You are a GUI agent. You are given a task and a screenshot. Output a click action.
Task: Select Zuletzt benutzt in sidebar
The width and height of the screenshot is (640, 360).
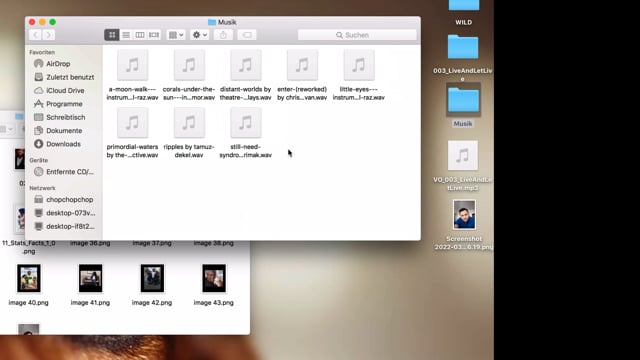pos(64,77)
